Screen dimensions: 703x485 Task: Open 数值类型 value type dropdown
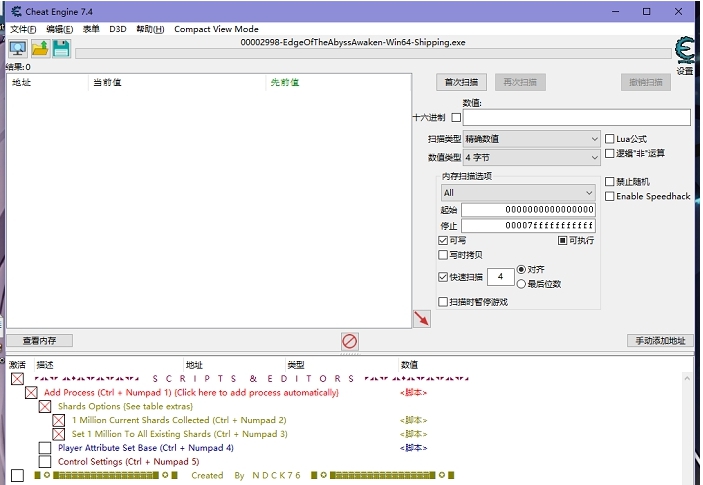pos(531,157)
